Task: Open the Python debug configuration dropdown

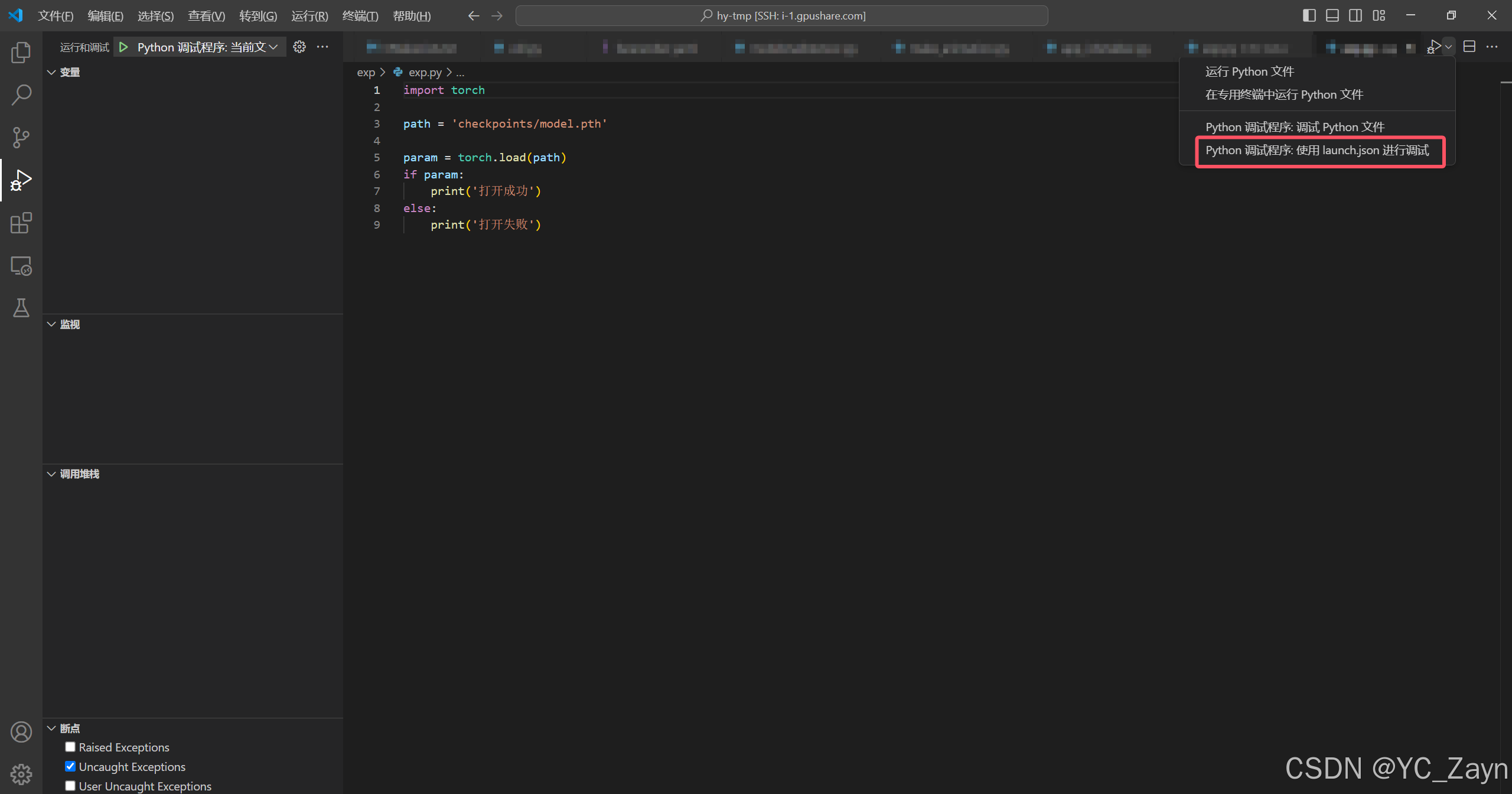Action: [x=207, y=47]
